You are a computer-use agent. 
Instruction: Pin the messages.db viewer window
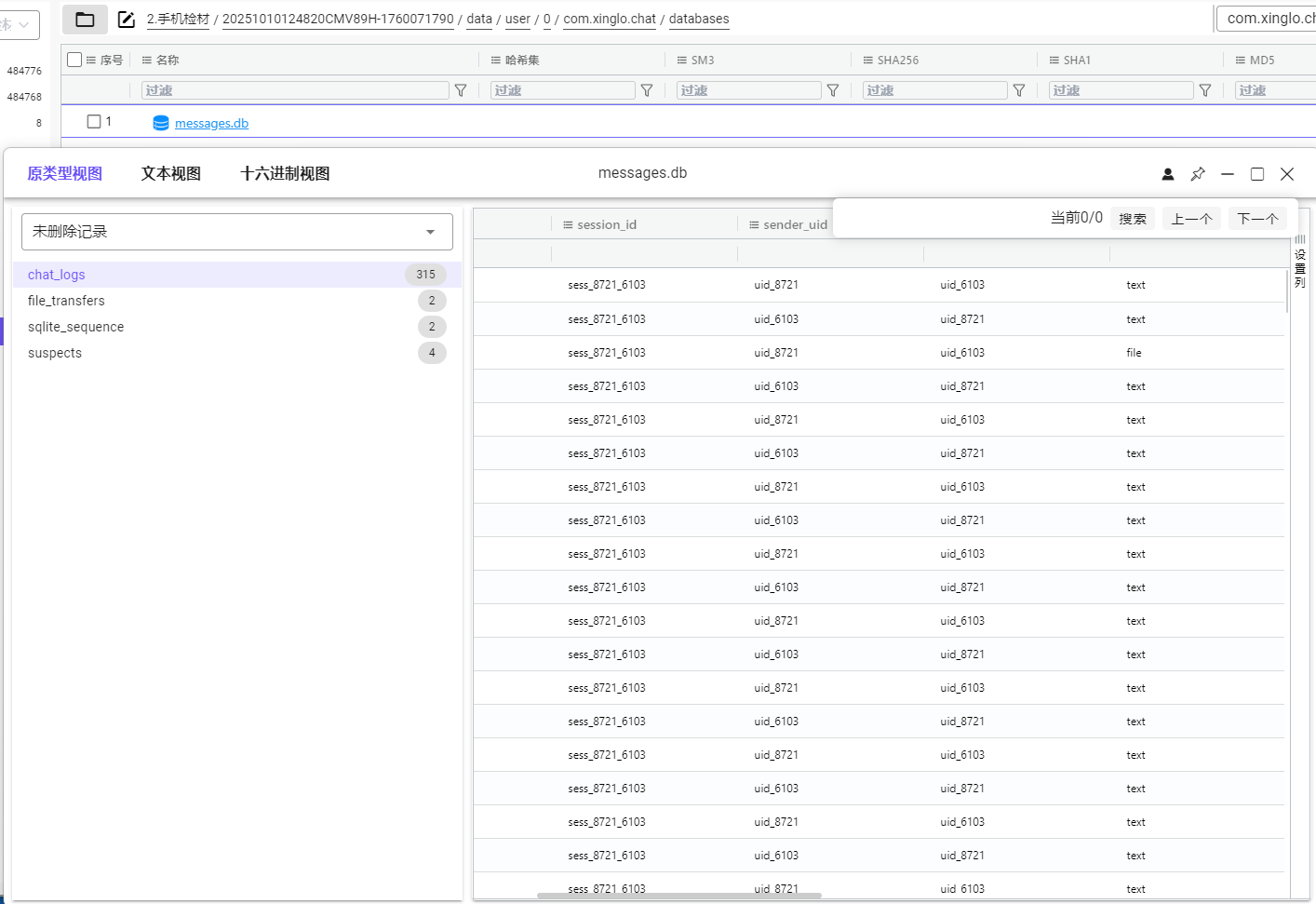click(1198, 174)
